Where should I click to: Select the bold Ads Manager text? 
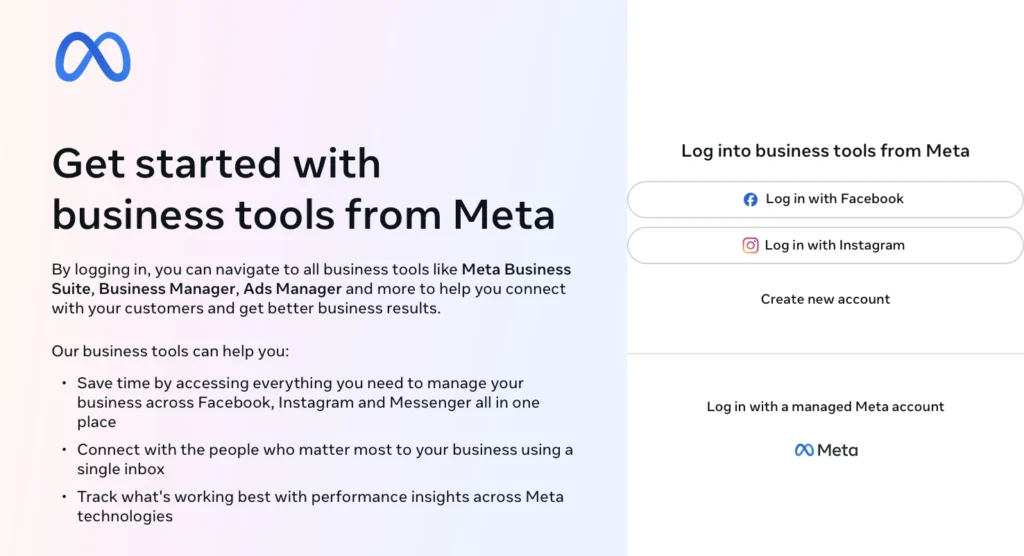(x=294, y=289)
